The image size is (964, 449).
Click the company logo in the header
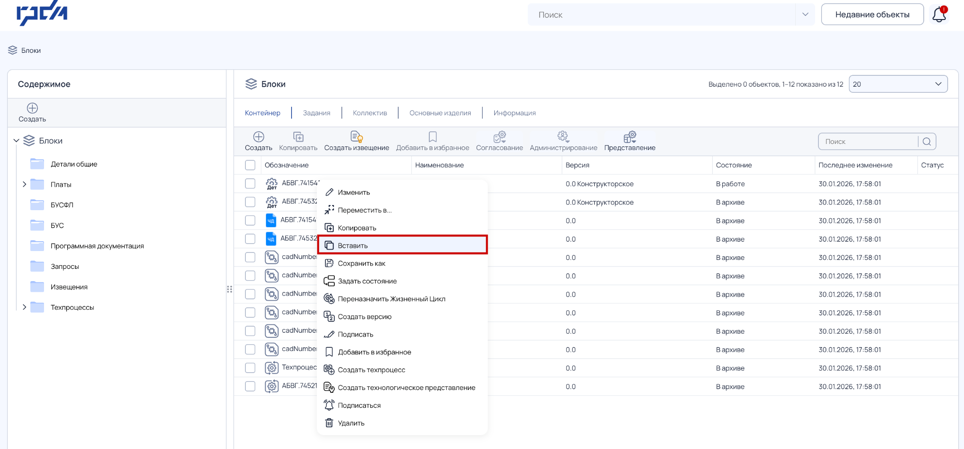[42, 14]
